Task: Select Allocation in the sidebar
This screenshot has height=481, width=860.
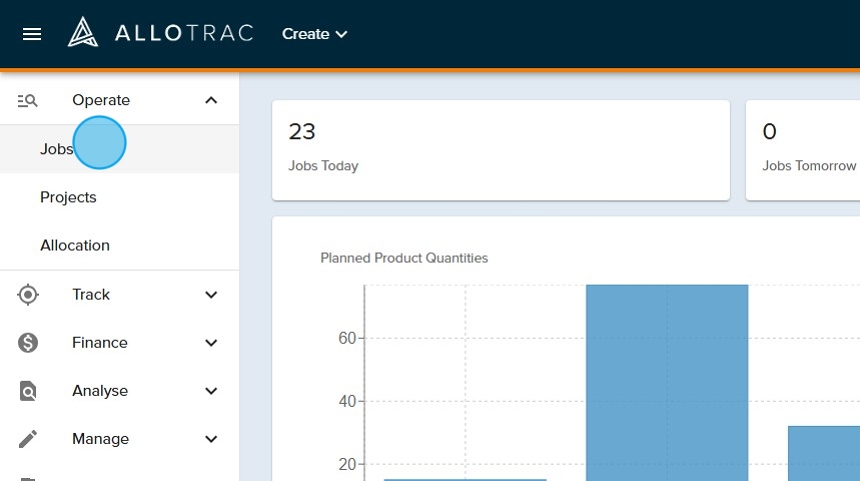Action: (x=75, y=245)
